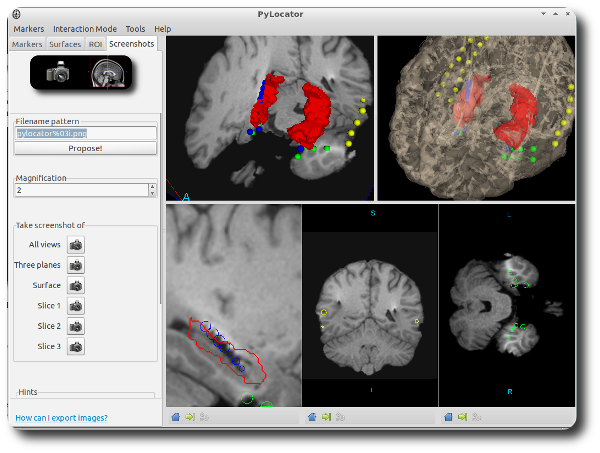Open the 'How can I export images?' link

coord(62,418)
